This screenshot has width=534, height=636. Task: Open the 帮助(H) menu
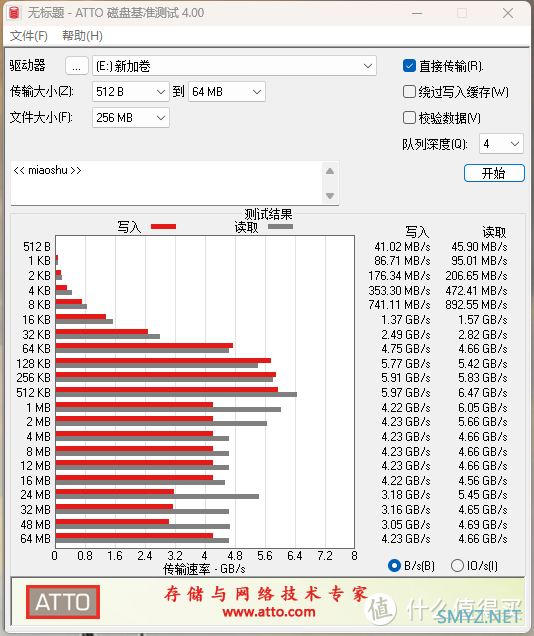coord(82,36)
